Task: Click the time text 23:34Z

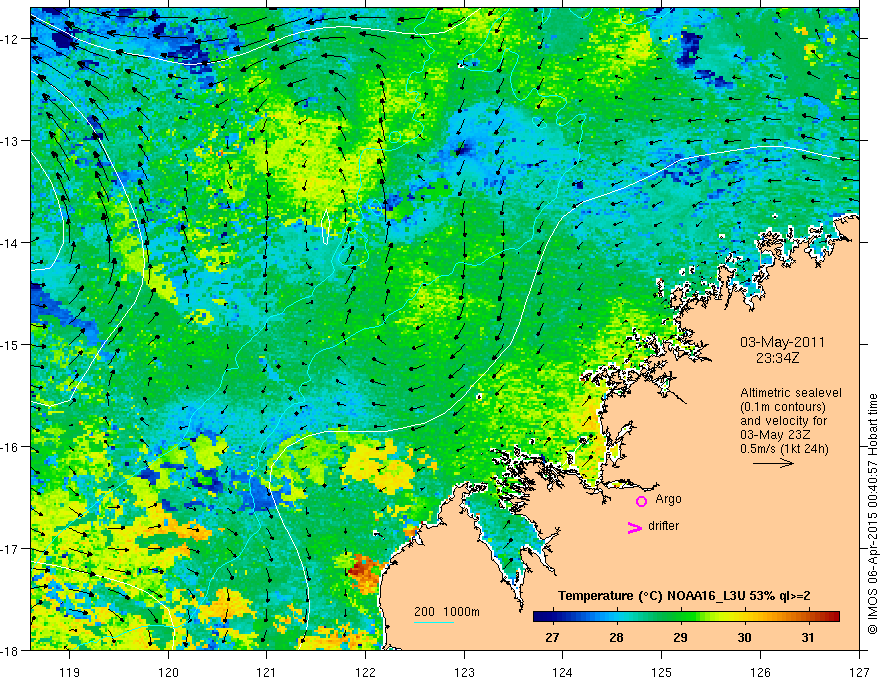Action: coord(777,357)
